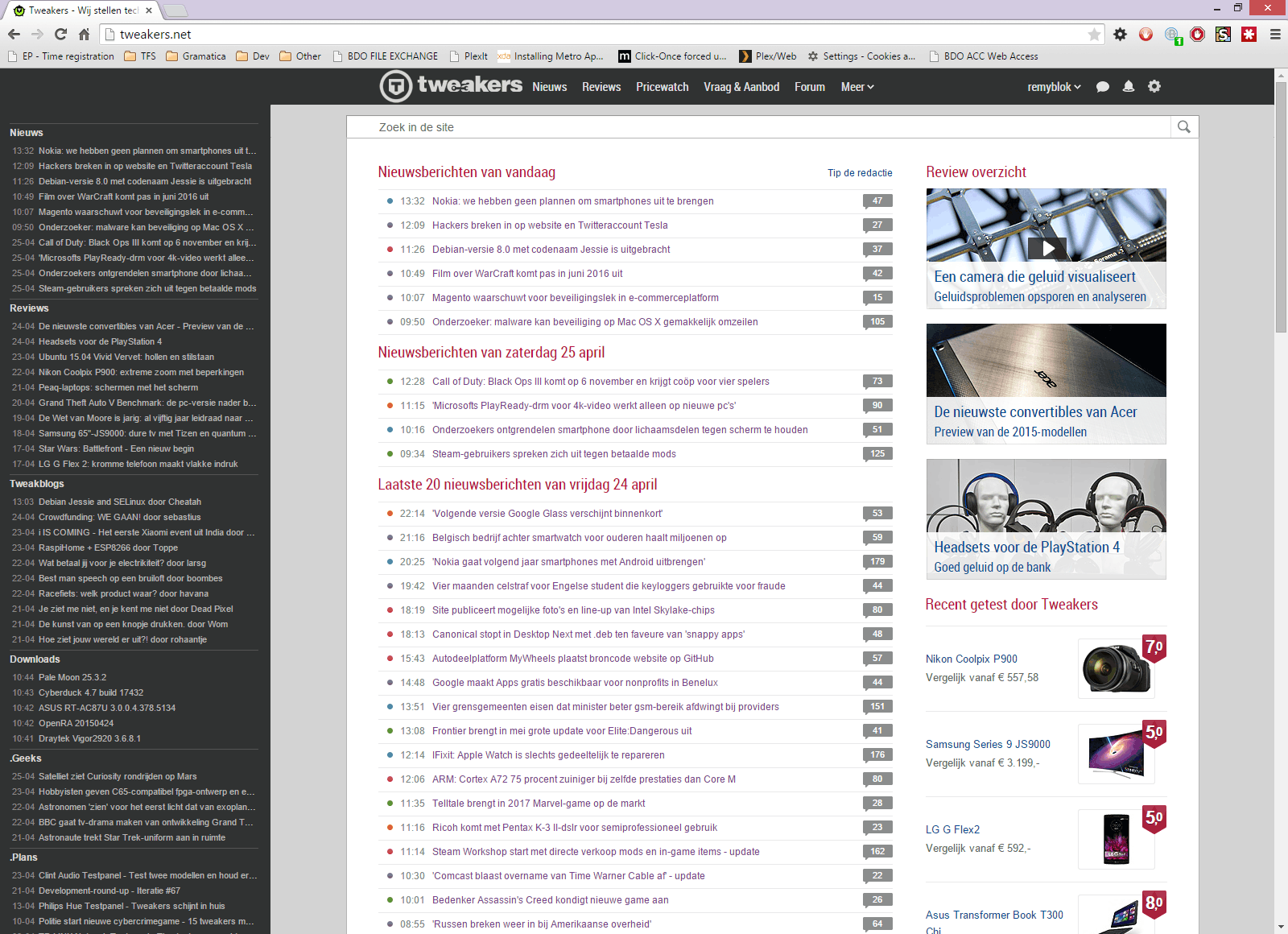Viewport: 1288px width, 934px height.
Task: Open the browser home page
Action: [84, 34]
